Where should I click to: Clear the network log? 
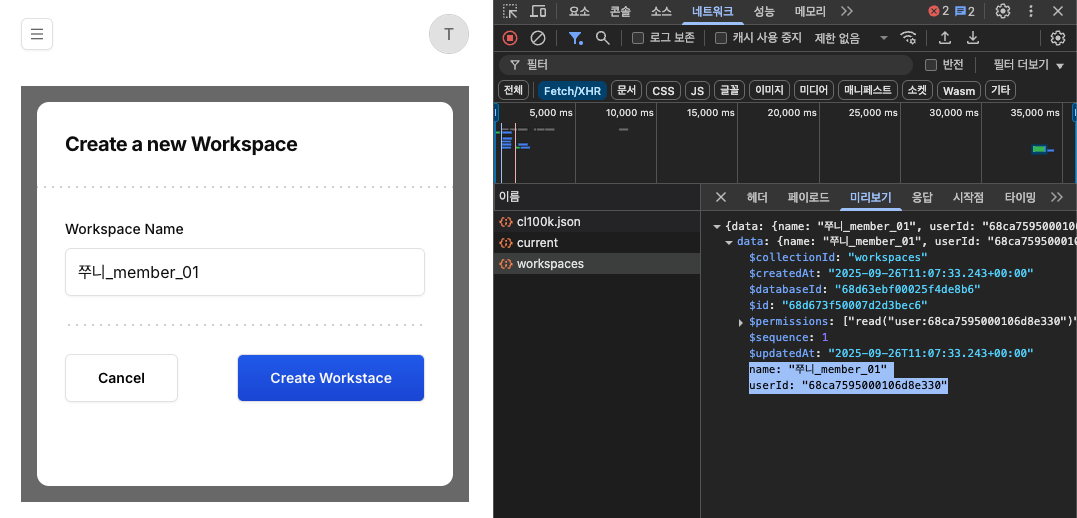pyautogui.click(x=538, y=38)
